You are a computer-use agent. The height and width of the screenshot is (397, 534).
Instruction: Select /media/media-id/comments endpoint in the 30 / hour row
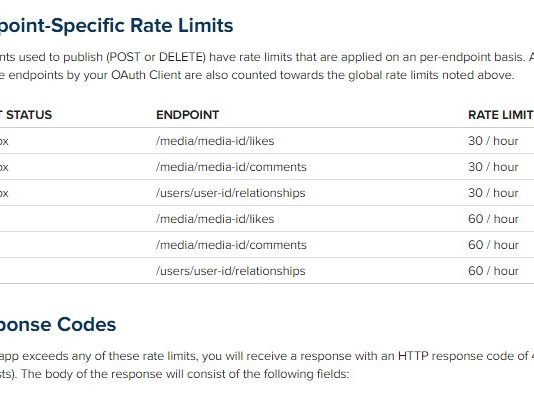coord(231,167)
